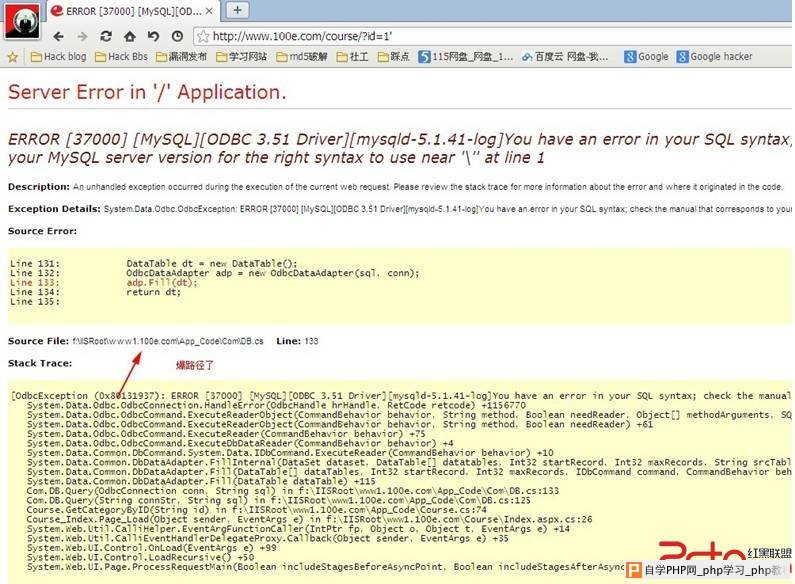Image resolution: width=795 pixels, height=584 pixels.
Task: Click the Com.DB.Query DB.cs:133 stack line
Action: 293,491
